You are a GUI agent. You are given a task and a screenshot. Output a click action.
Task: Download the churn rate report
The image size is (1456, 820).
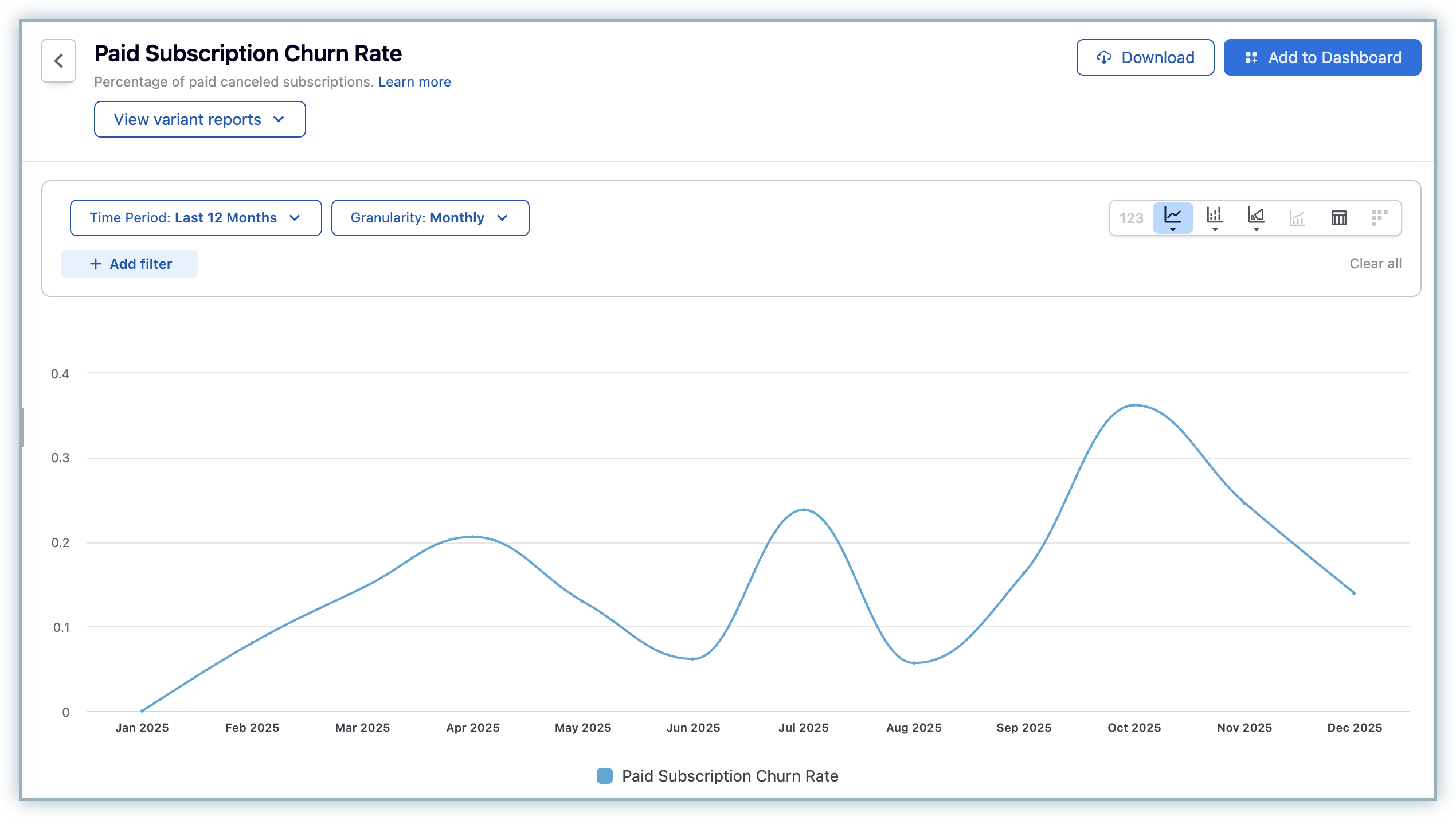click(x=1145, y=57)
